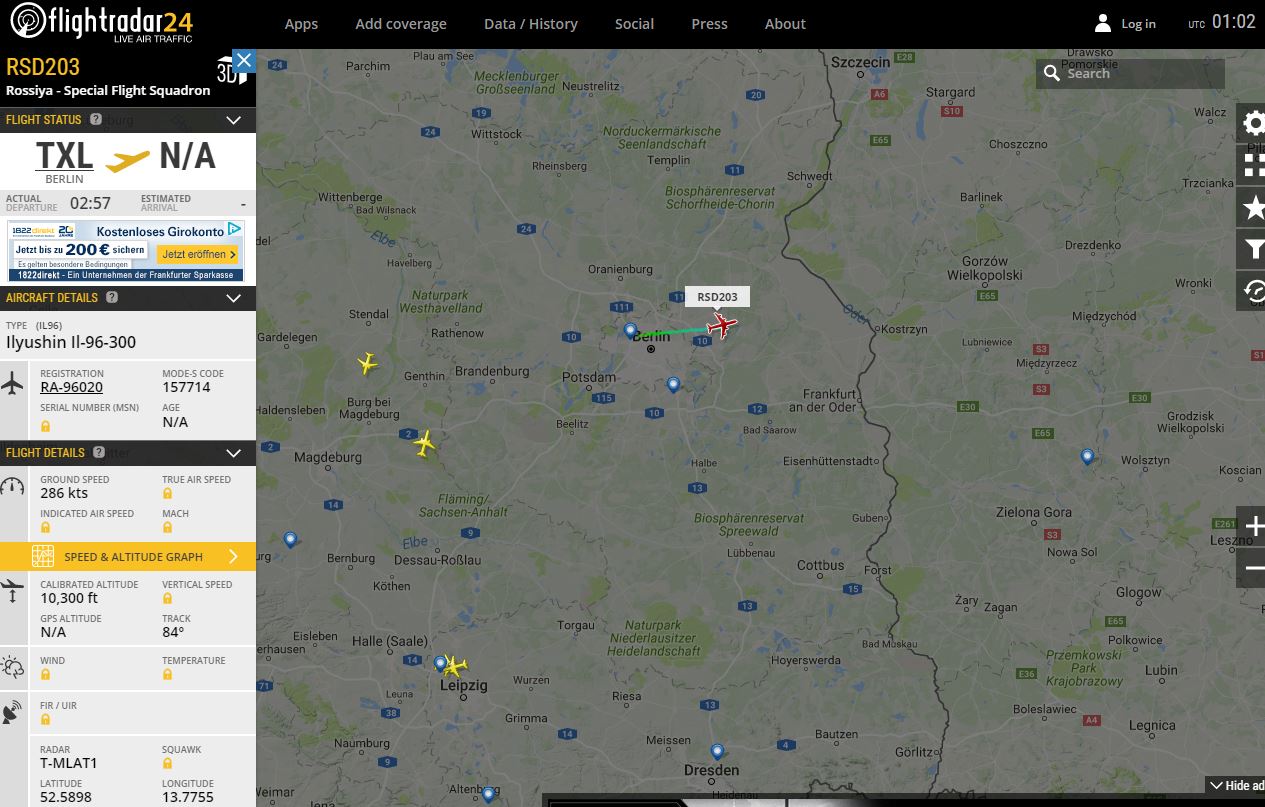Open the filter funnel icon

click(1253, 249)
